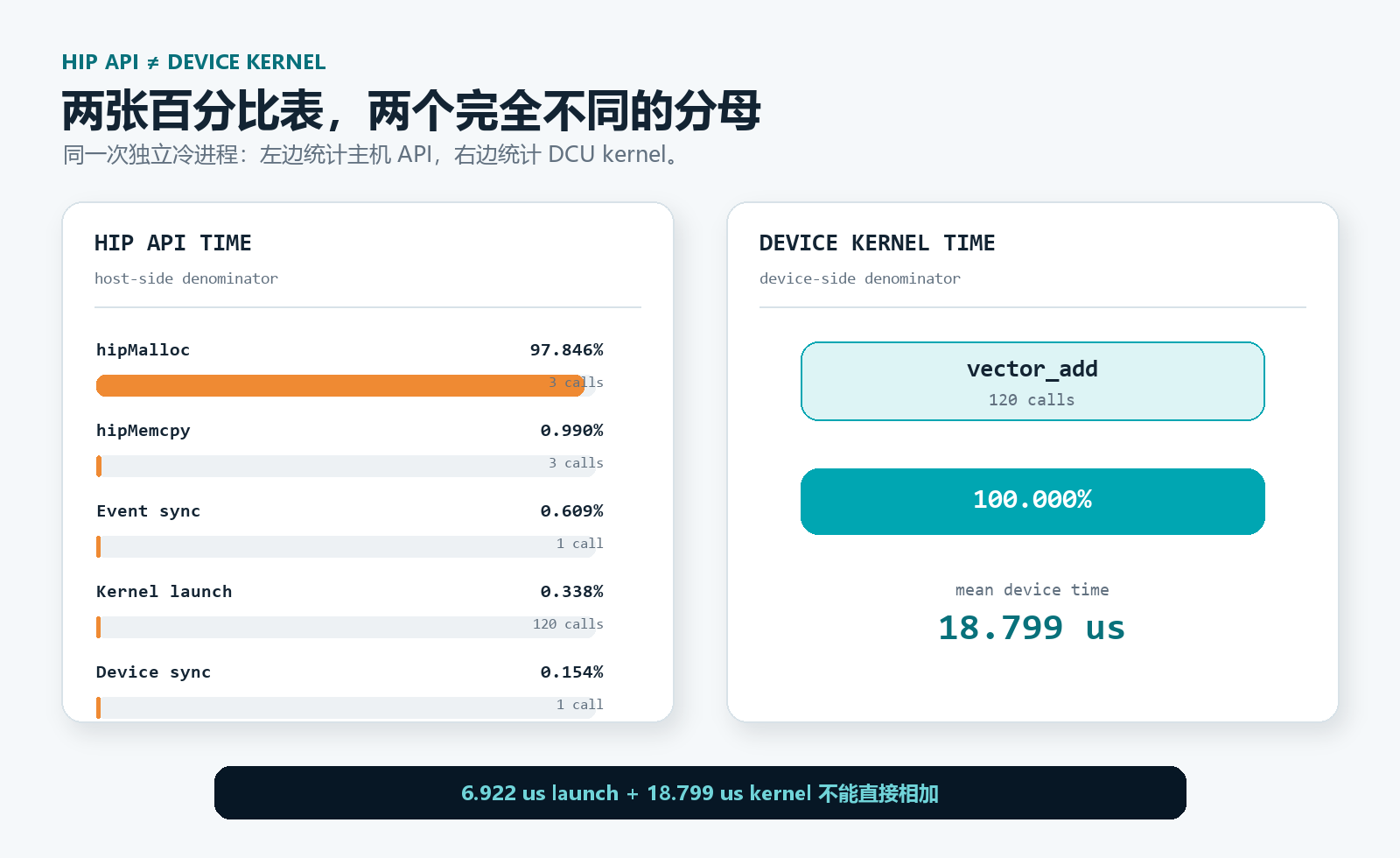Screen dimensions: 1400x858
Task: Click the 'hipMalloc' row label
Action: coord(143,349)
